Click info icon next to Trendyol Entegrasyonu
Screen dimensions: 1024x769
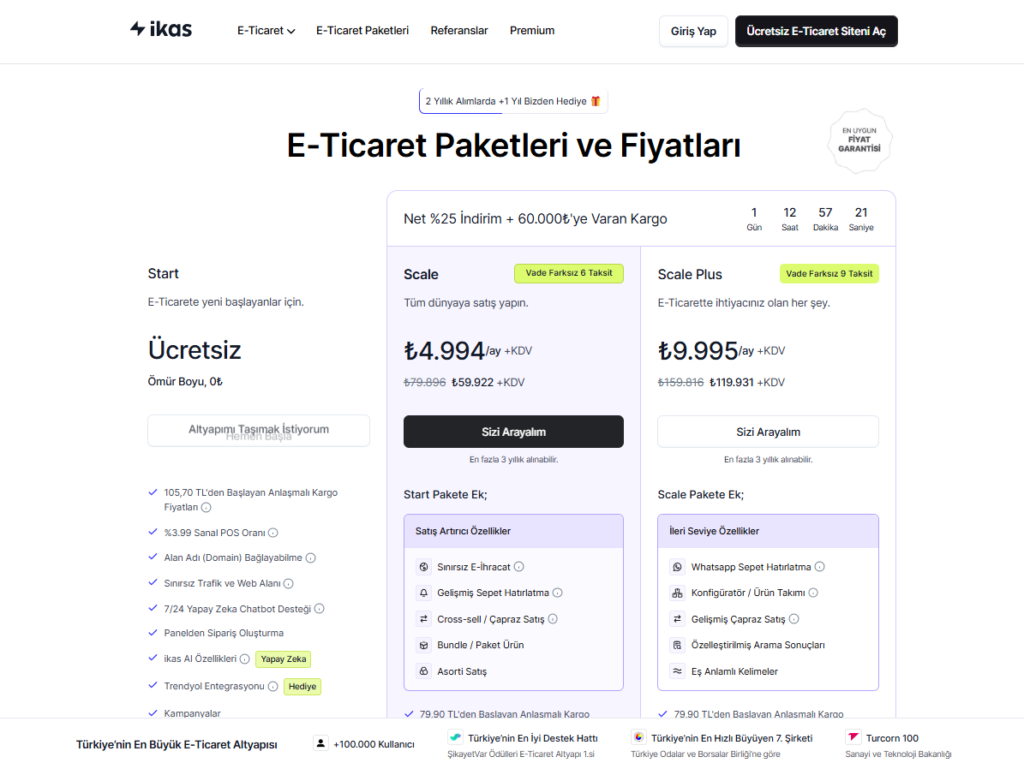click(x=273, y=686)
